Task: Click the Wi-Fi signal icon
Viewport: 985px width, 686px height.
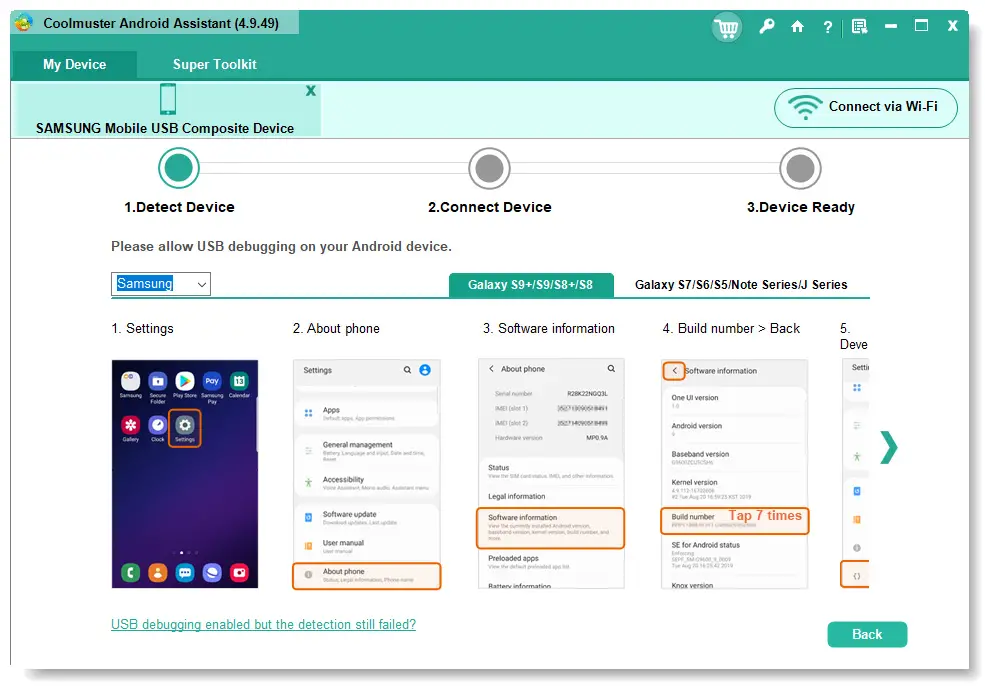Action: (805, 107)
